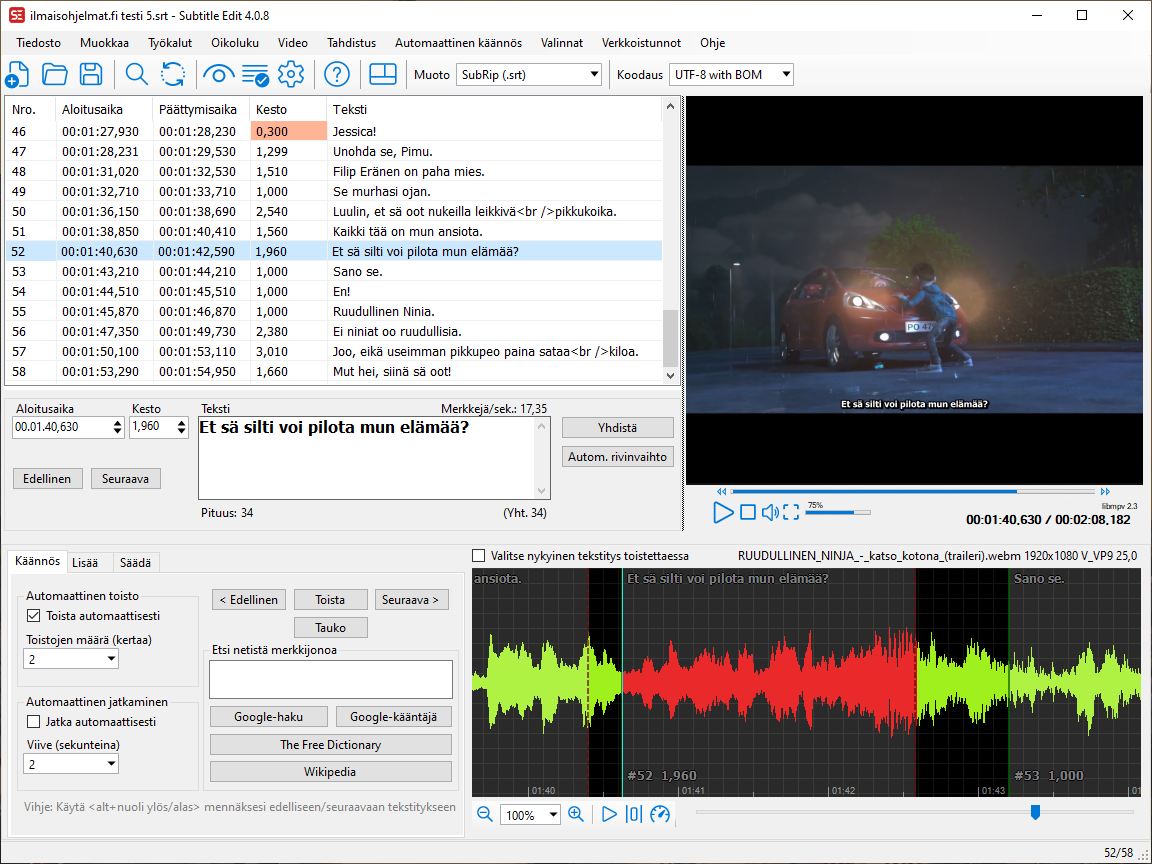The image size is (1152, 864).
Task: Skip forward with double-arrow right of seek bar
Action: coord(1105,492)
